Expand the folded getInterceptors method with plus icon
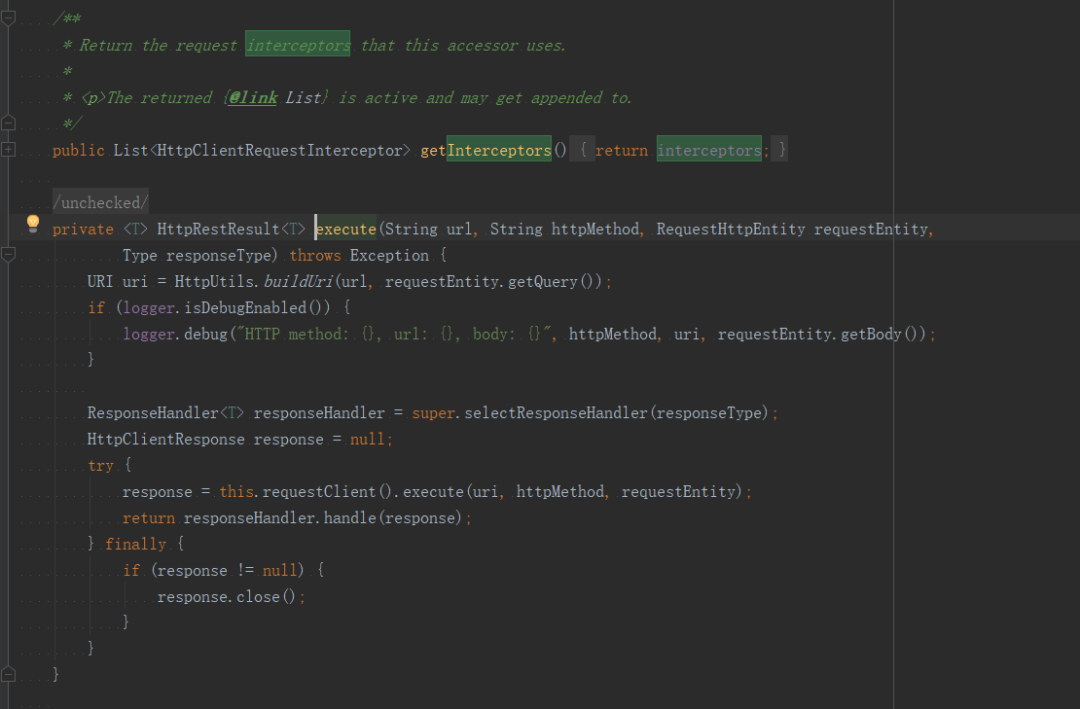The width and height of the screenshot is (1080, 709). click(x=8, y=150)
